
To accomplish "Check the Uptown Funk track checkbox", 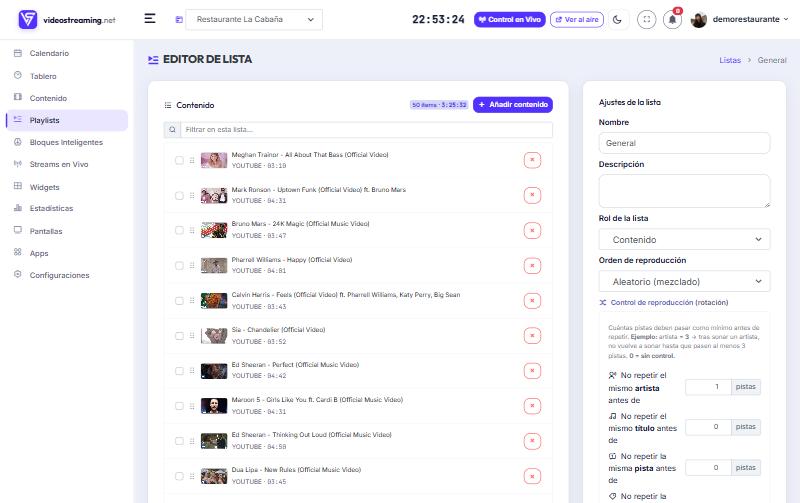I will [179, 195].
